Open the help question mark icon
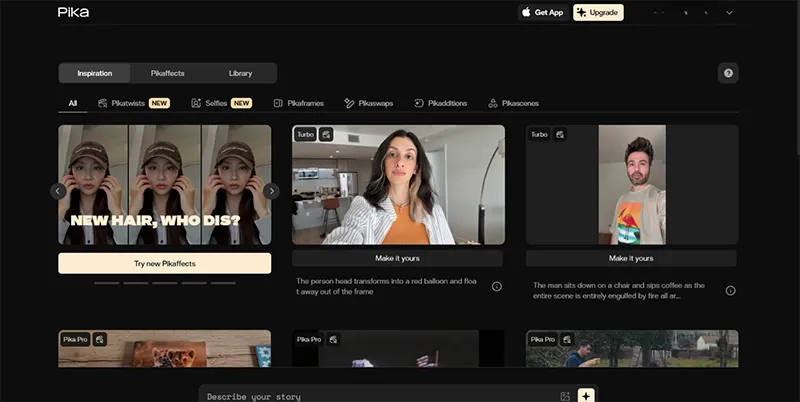 tap(728, 73)
